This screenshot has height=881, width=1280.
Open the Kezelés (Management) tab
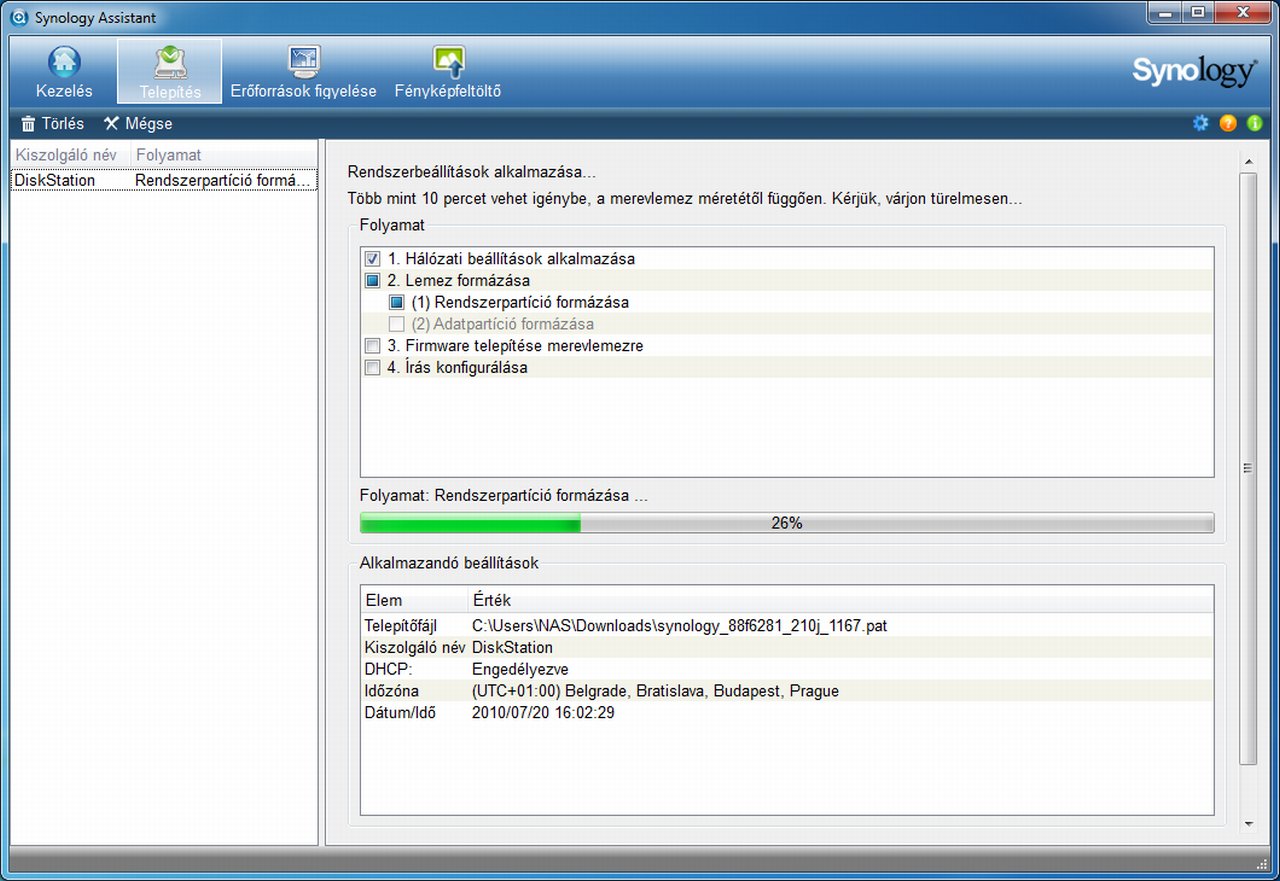[64, 72]
